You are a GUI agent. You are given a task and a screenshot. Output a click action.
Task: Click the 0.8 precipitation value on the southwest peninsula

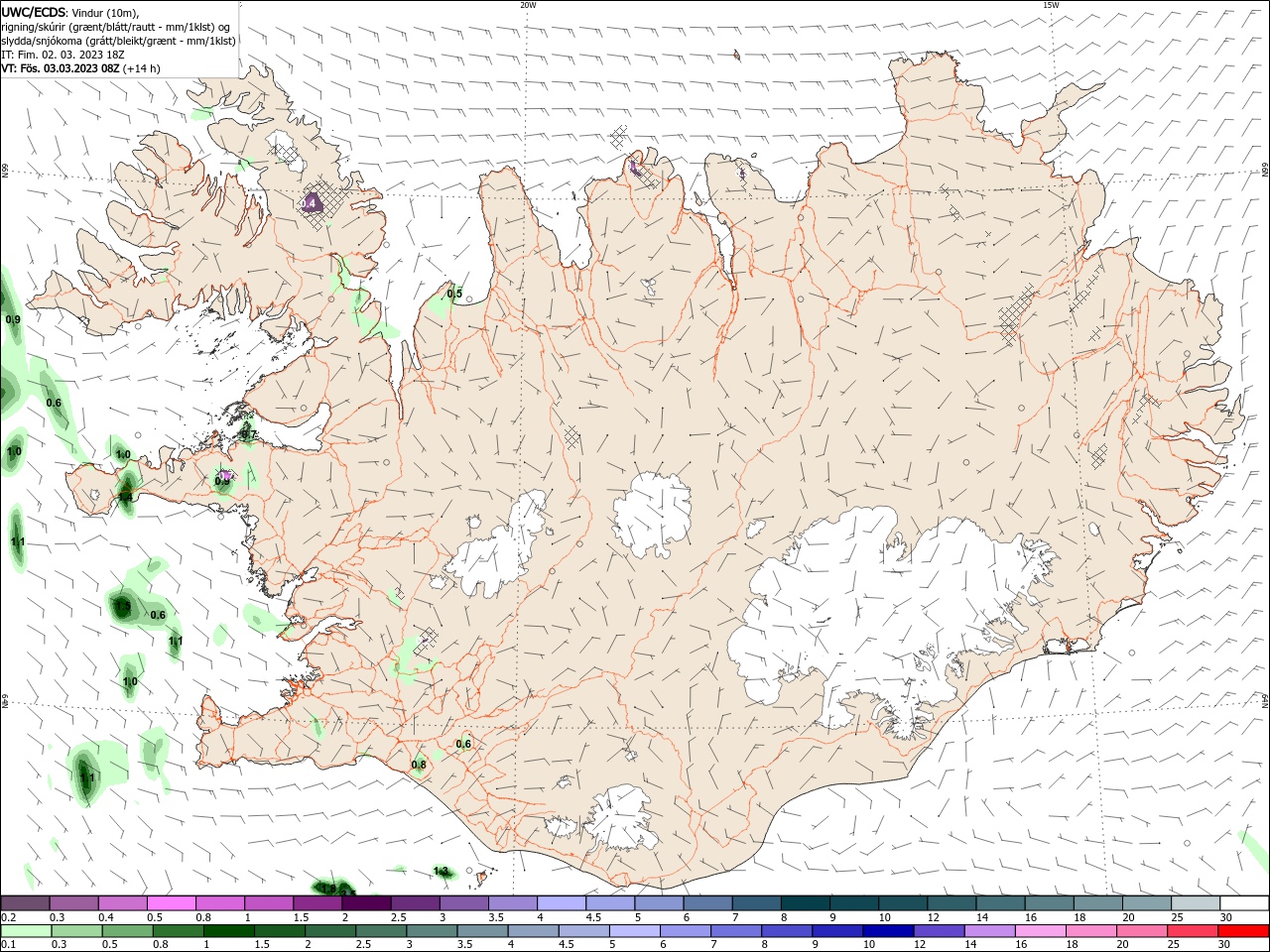pos(418,765)
